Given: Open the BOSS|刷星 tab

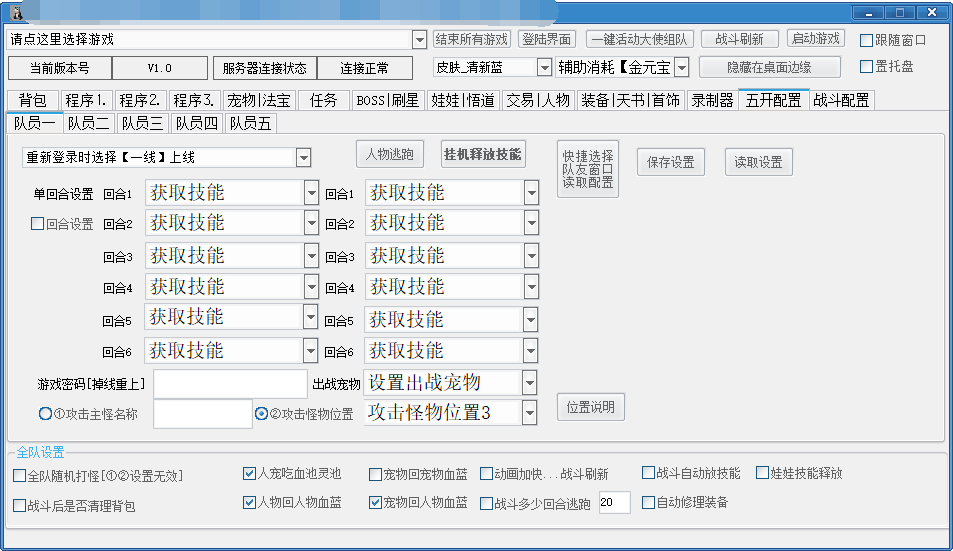Looking at the screenshot, I should point(388,100).
